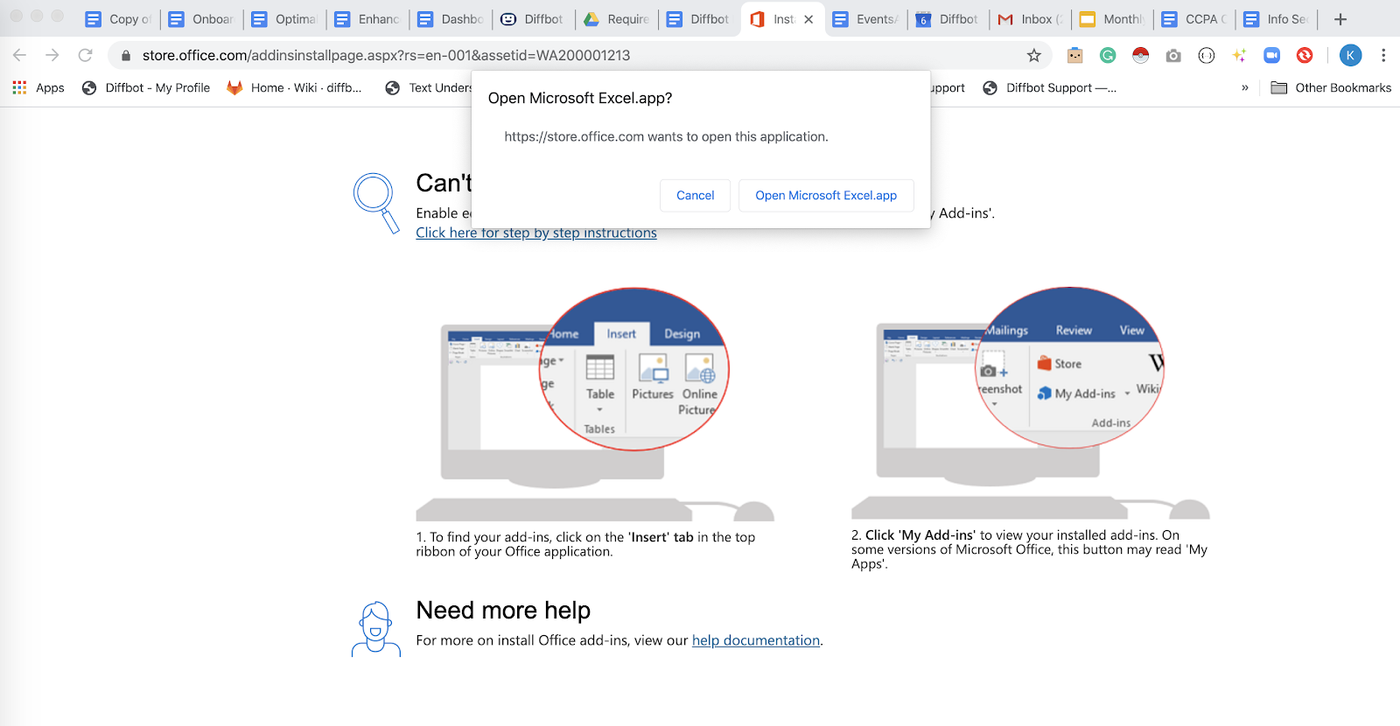
Task: Bookmark this page with the star icon
Action: (x=1034, y=56)
